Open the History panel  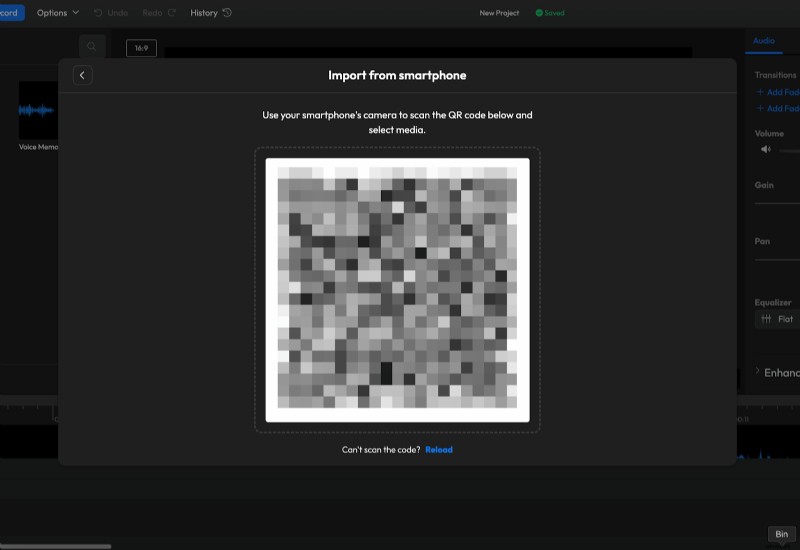point(211,13)
